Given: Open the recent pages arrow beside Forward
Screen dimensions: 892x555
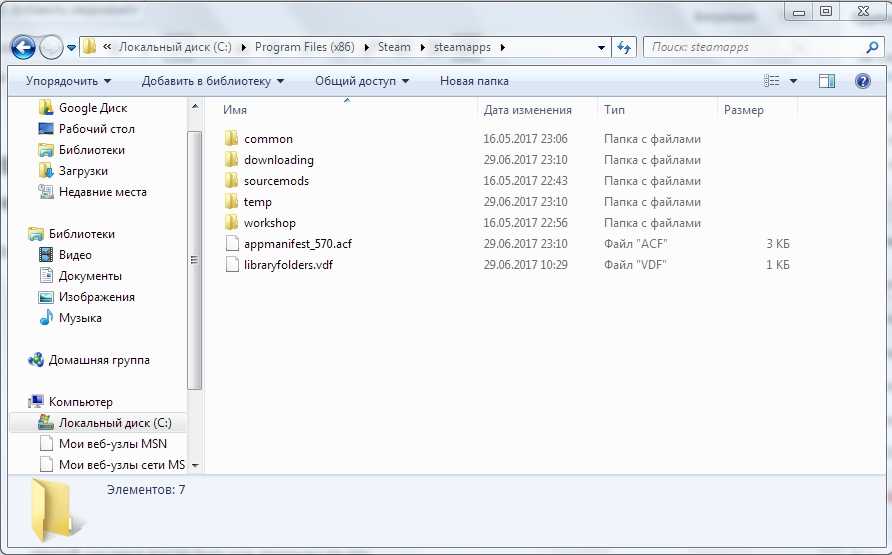Looking at the screenshot, I should tap(72, 48).
